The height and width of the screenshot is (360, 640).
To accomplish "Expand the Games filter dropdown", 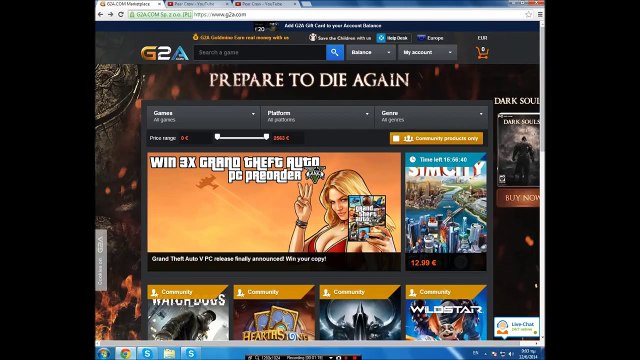I will pos(203,116).
